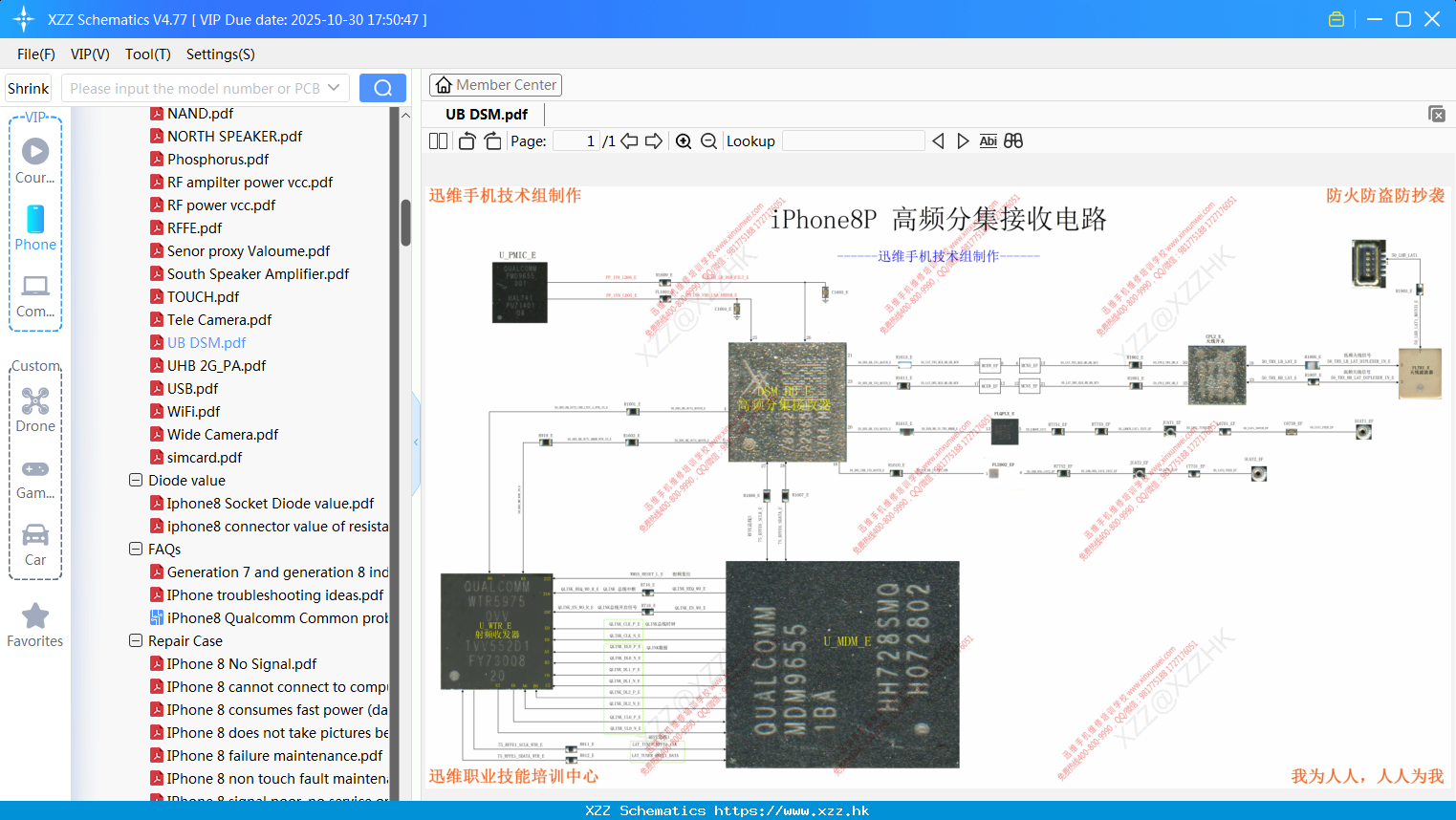This screenshot has width=1456, height=820.
Task: Open the VIP(V) menu
Action: 90,54
